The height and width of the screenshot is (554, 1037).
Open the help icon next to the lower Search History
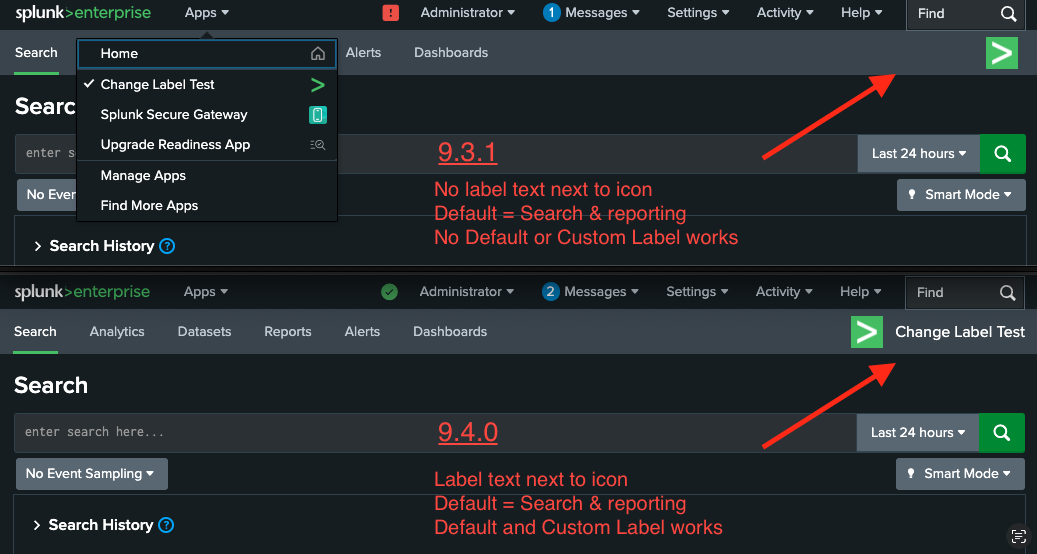167,525
